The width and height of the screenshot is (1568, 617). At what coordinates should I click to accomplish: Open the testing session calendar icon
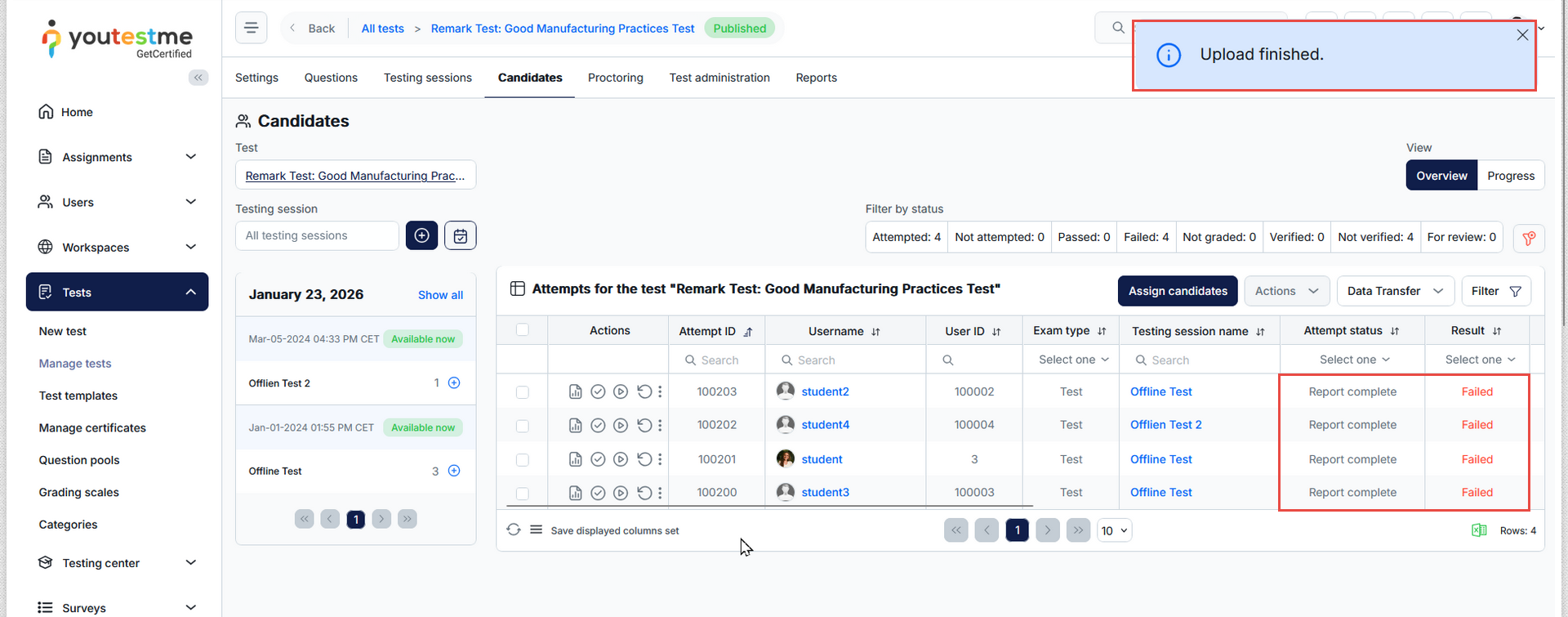tap(461, 235)
